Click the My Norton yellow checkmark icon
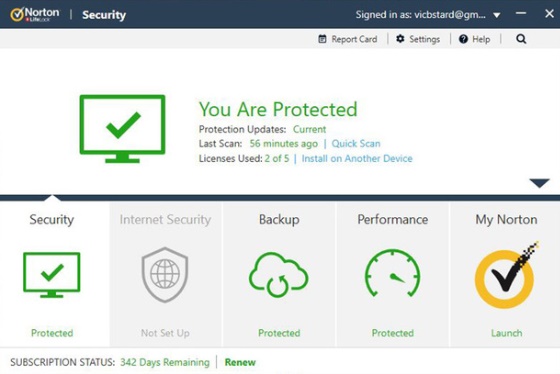 [x=506, y=276]
